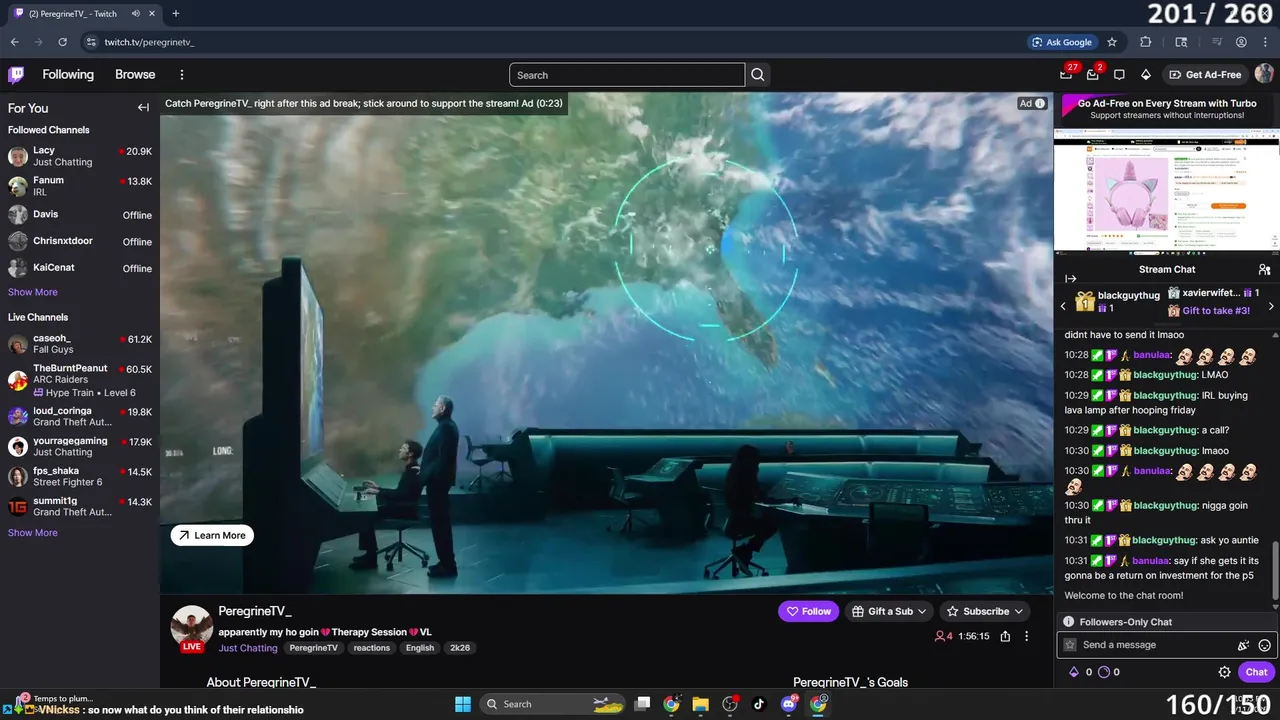Open the Twitch home logo

point(16,75)
